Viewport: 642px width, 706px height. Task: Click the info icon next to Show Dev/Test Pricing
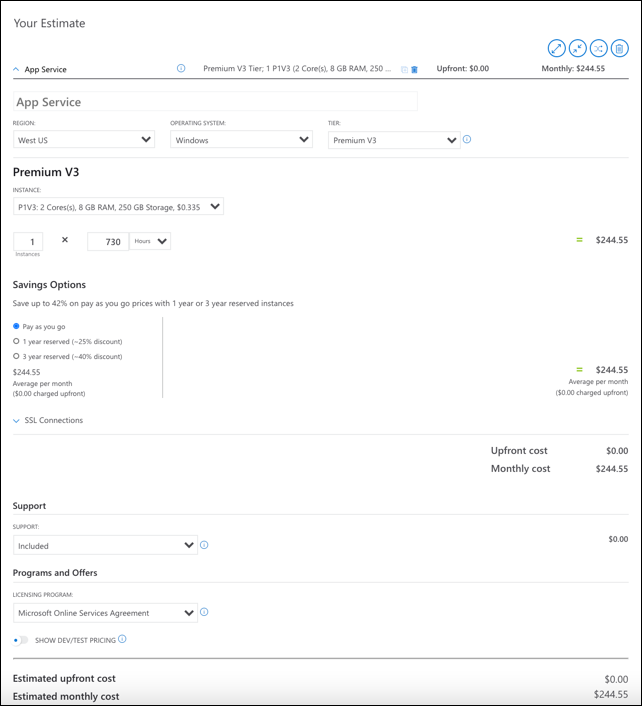(122, 639)
